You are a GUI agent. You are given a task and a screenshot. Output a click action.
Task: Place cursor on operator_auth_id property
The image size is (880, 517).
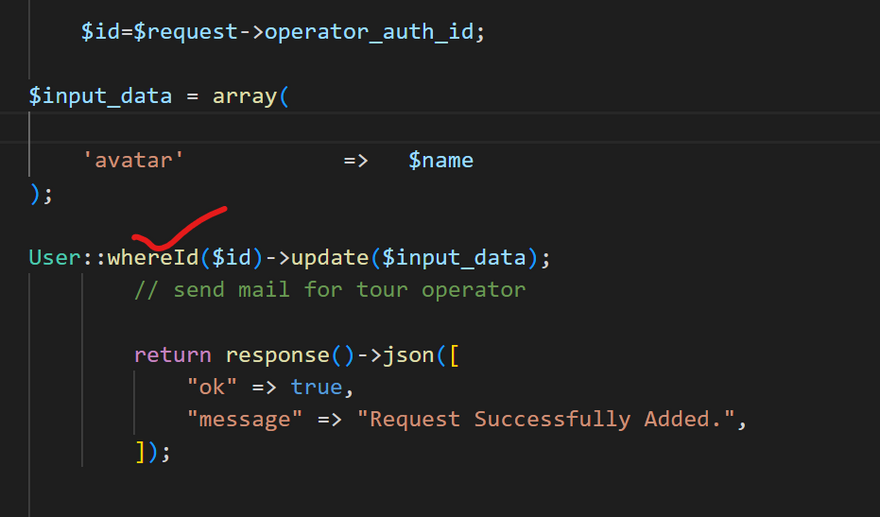click(x=369, y=32)
